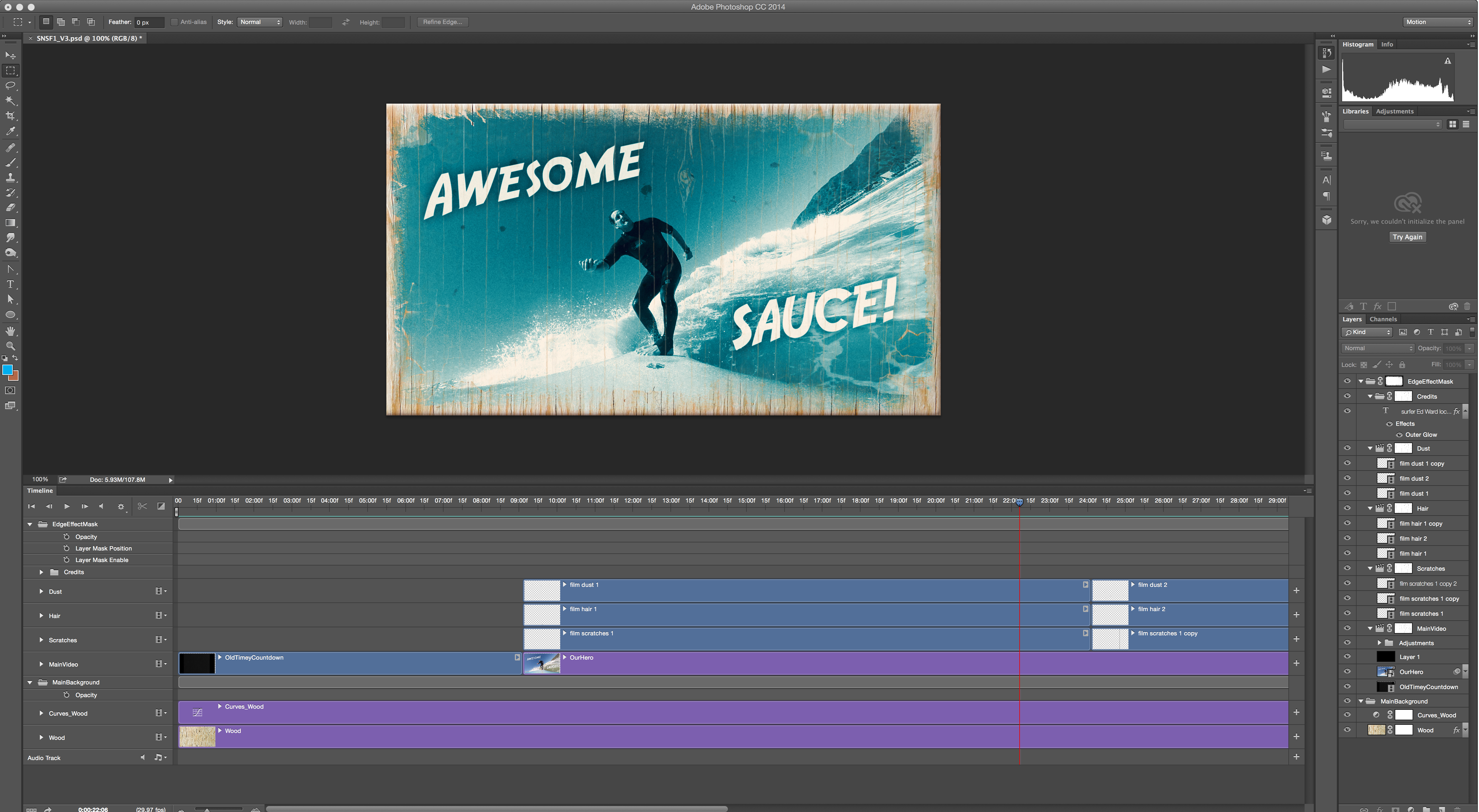
Task: Select the Horizontal Type tool
Action: (10, 284)
